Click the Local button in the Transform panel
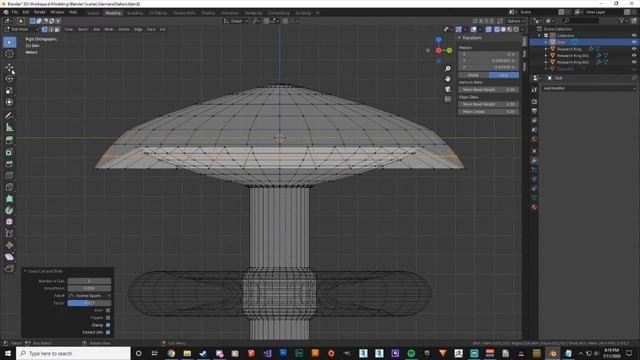Screen dimensions: 640x360 504,75
